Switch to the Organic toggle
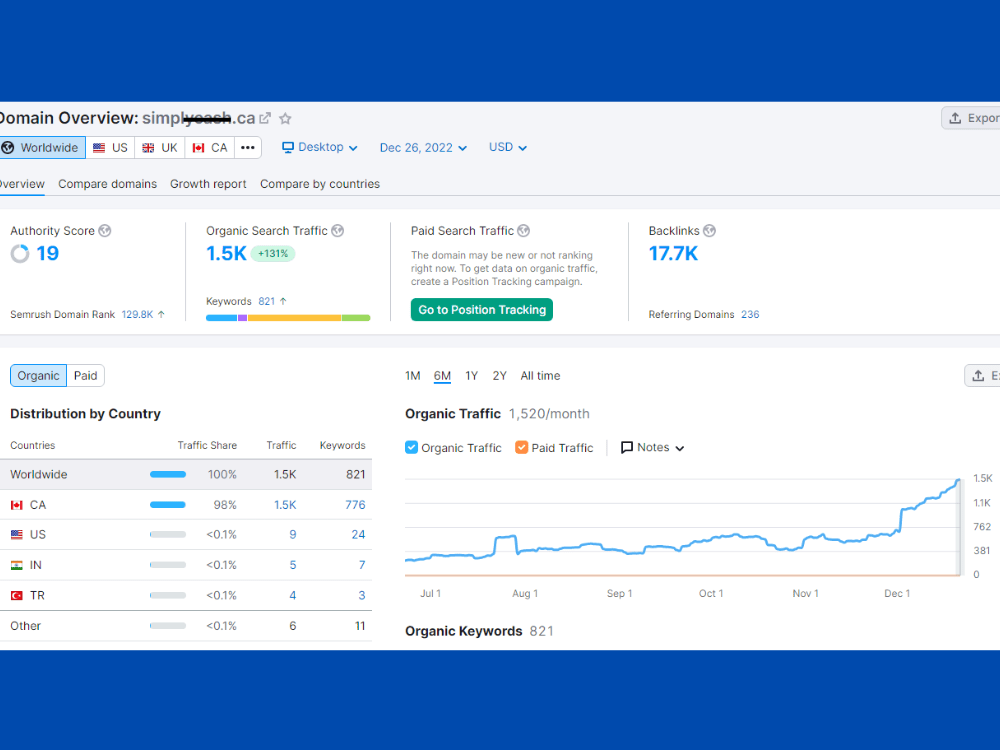Screen dimensions: 1000x750 38,376
